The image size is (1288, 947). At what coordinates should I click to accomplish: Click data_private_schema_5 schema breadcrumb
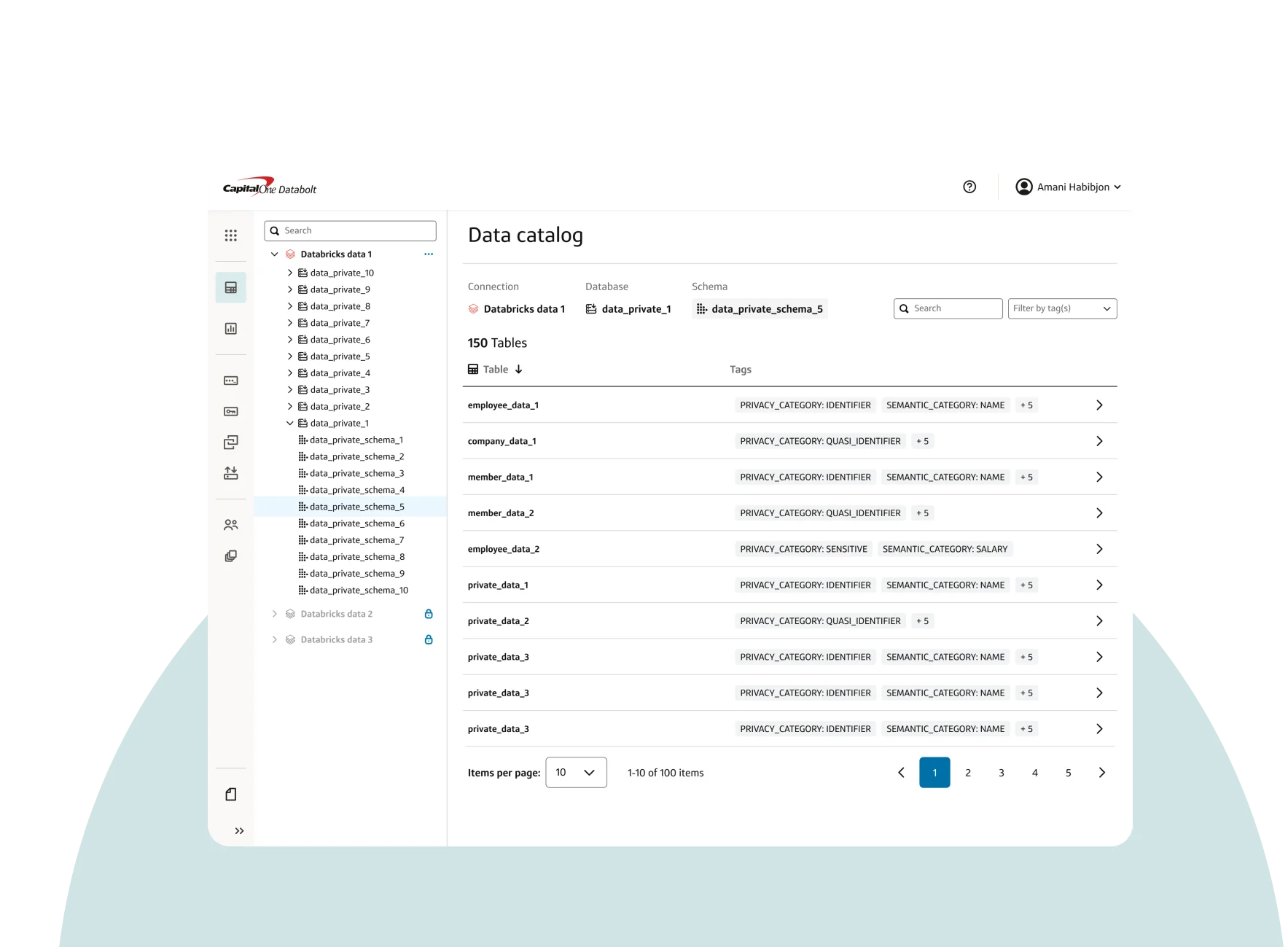[760, 309]
